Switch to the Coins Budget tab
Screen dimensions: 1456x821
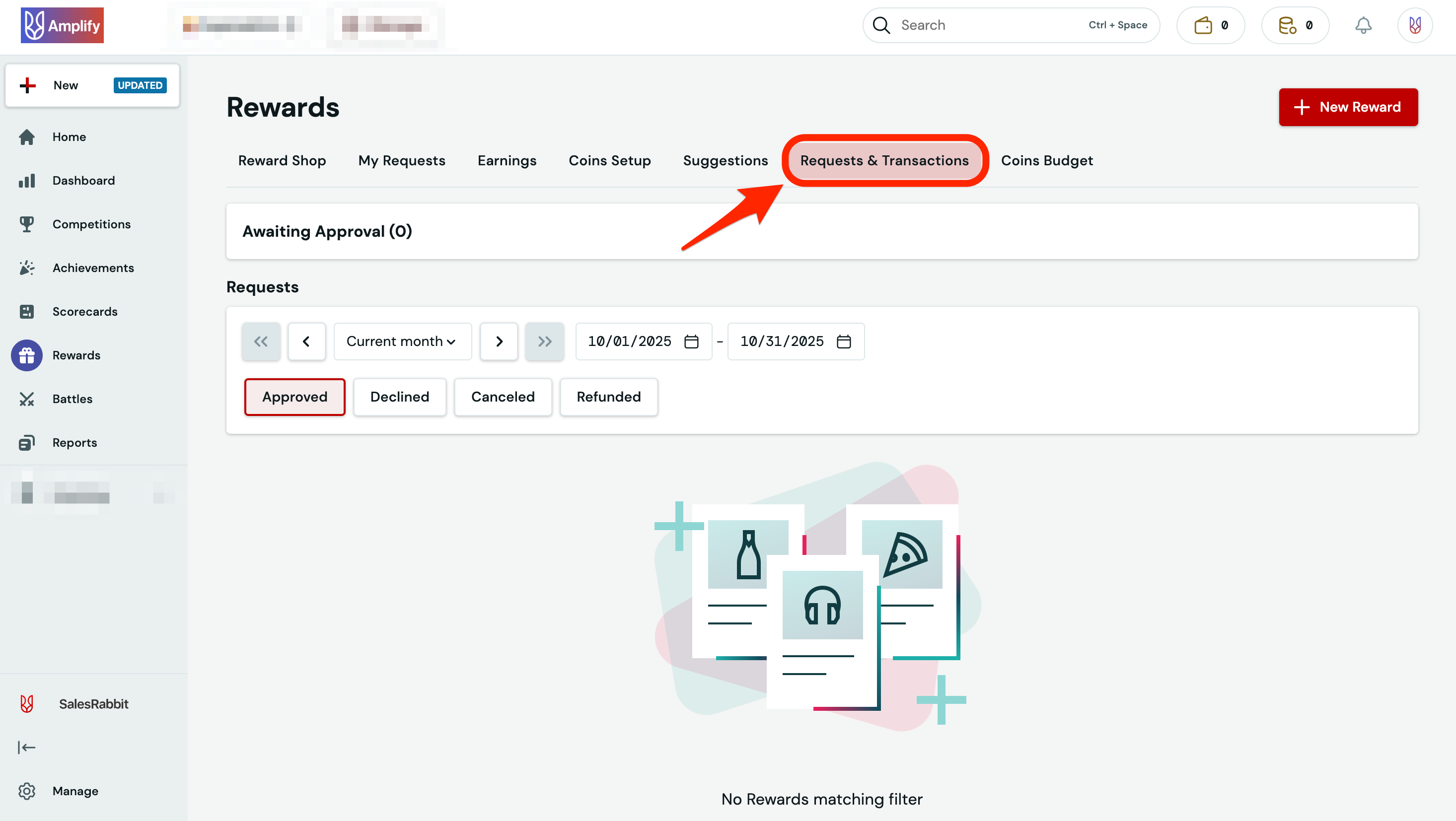(x=1046, y=160)
